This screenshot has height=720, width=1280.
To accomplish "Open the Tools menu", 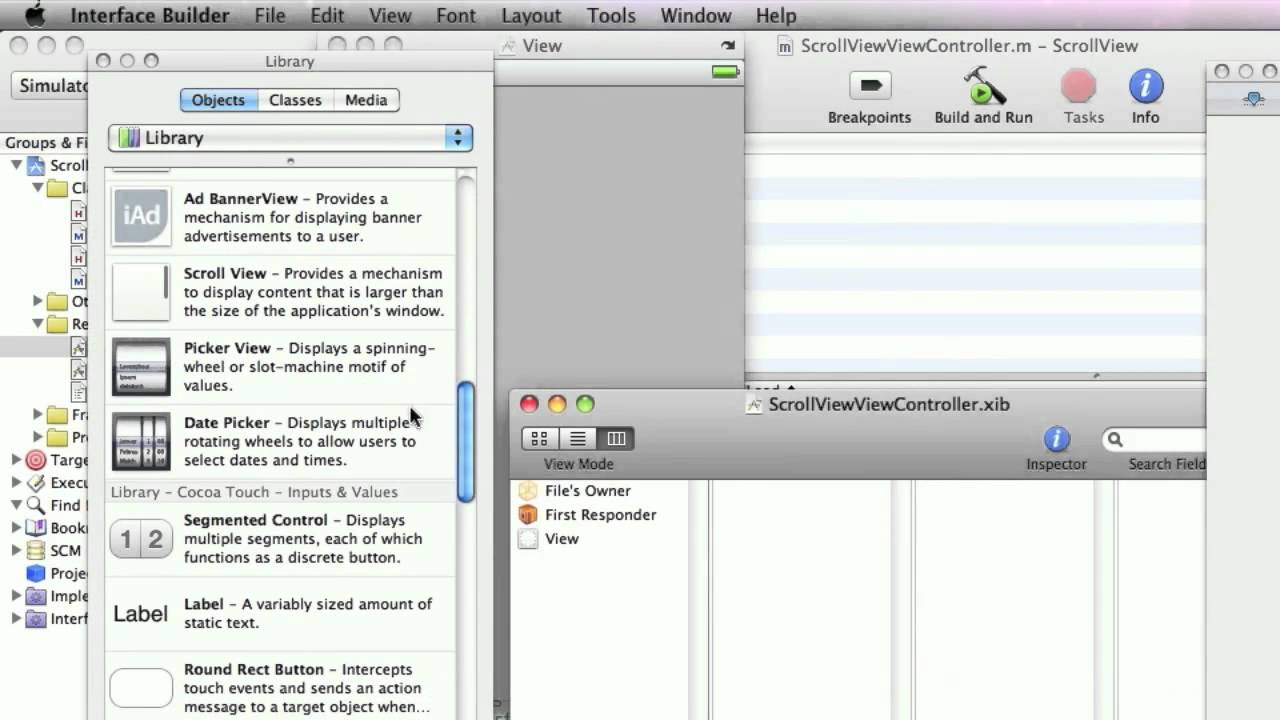I will (x=611, y=16).
